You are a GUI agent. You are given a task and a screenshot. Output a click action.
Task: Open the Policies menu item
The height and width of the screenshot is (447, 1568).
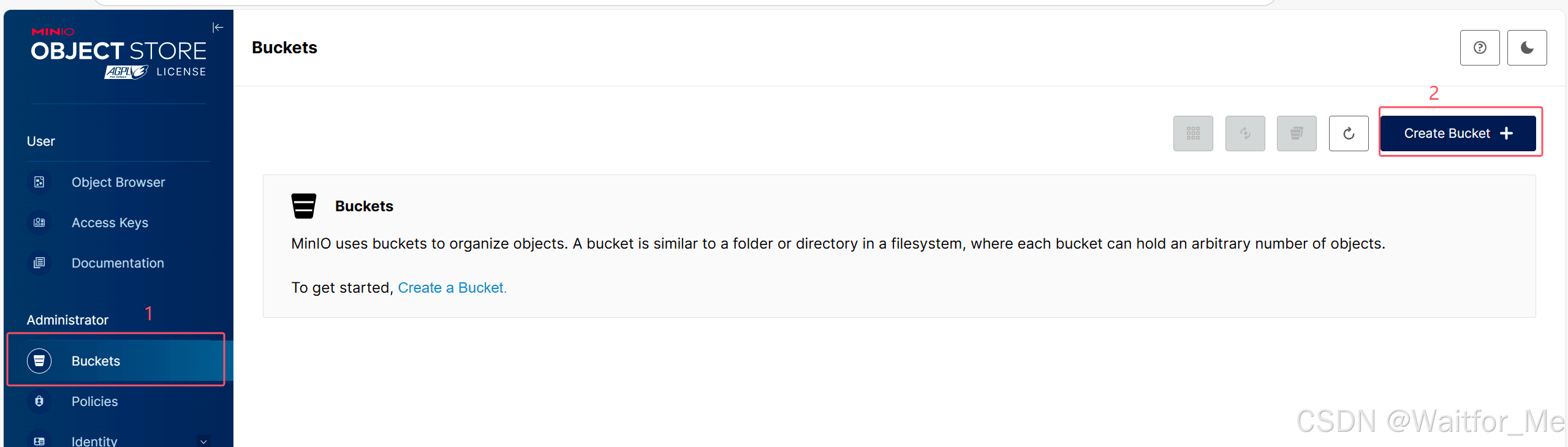(x=94, y=402)
